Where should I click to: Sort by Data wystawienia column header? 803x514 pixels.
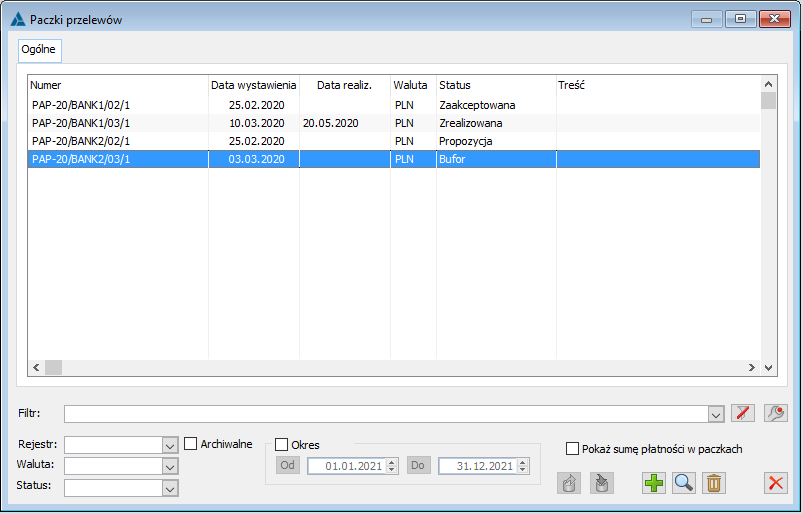click(254, 85)
